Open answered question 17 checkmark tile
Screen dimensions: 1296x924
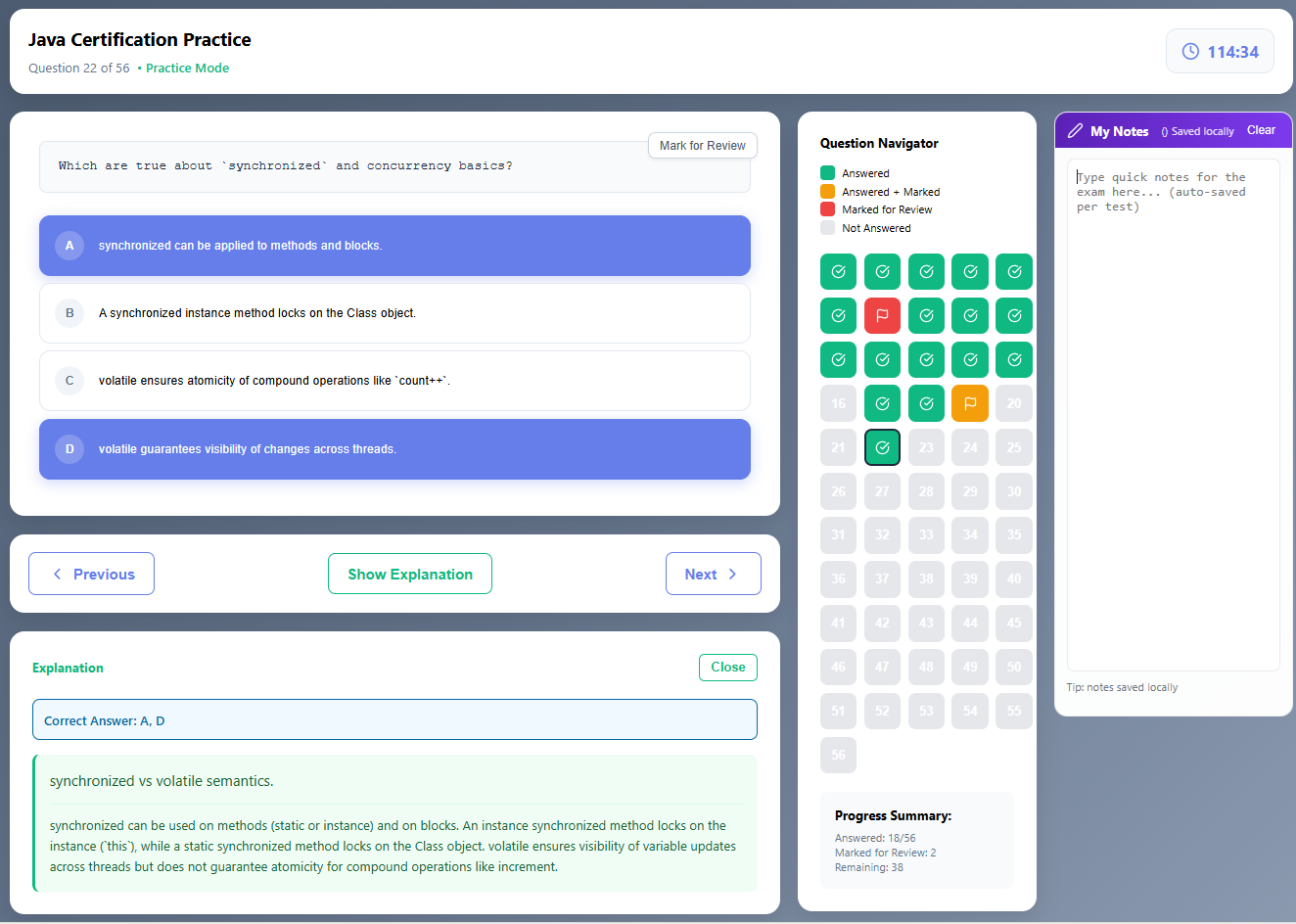(x=882, y=403)
